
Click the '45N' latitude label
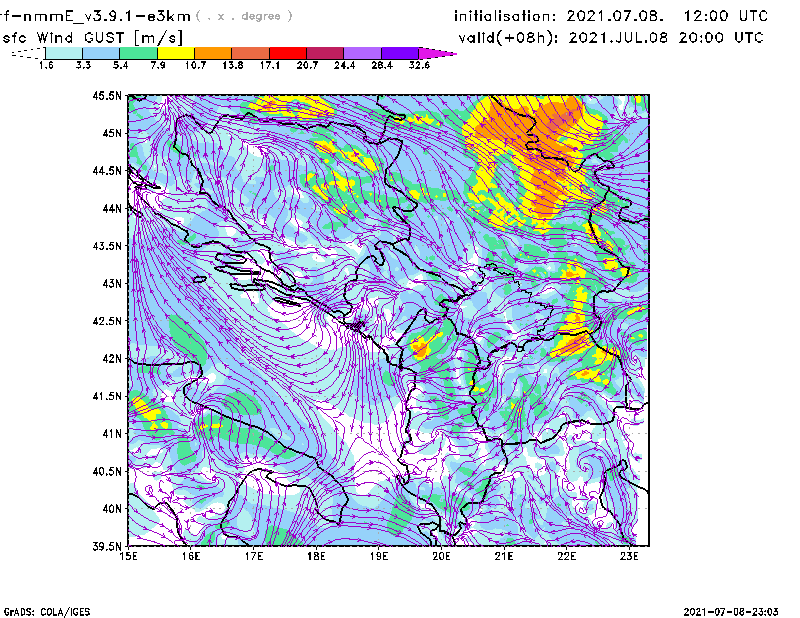112,133
